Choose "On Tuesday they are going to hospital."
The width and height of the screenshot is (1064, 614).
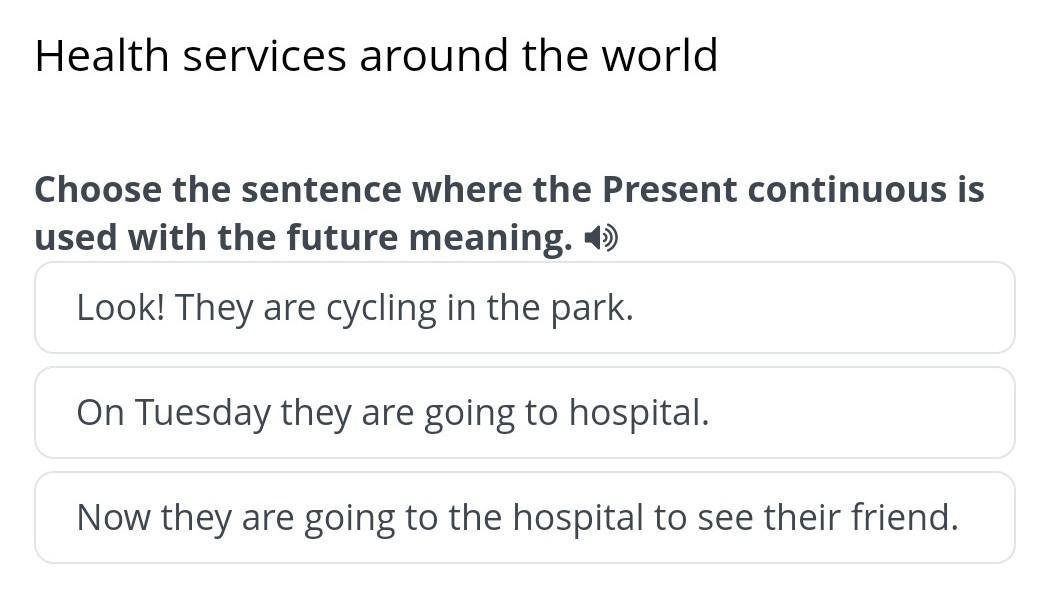tap(524, 412)
